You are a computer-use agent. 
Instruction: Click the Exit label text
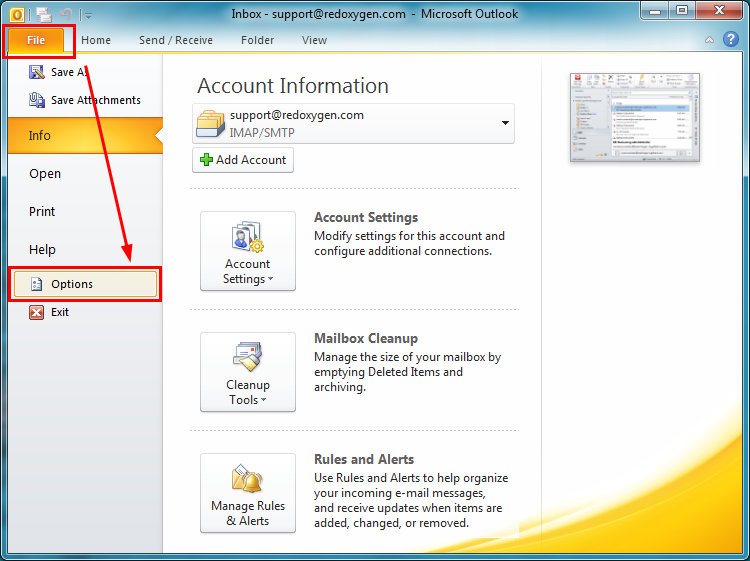coord(60,312)
